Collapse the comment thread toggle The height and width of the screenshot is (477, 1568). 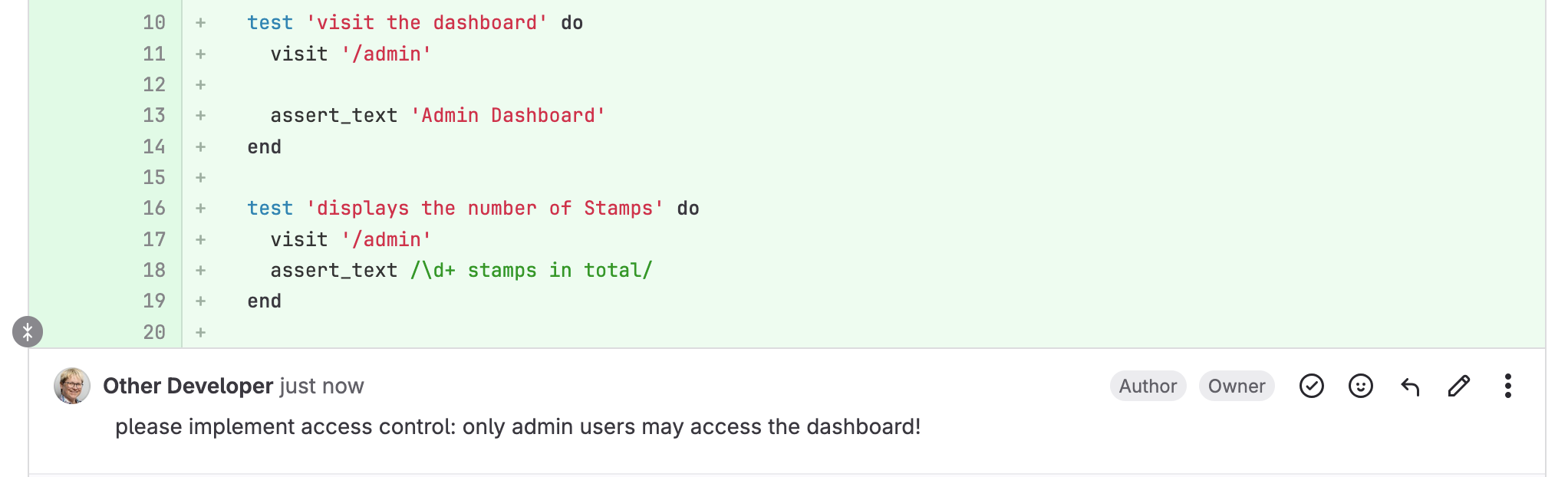pyautogui.click(x=28, y=332)
